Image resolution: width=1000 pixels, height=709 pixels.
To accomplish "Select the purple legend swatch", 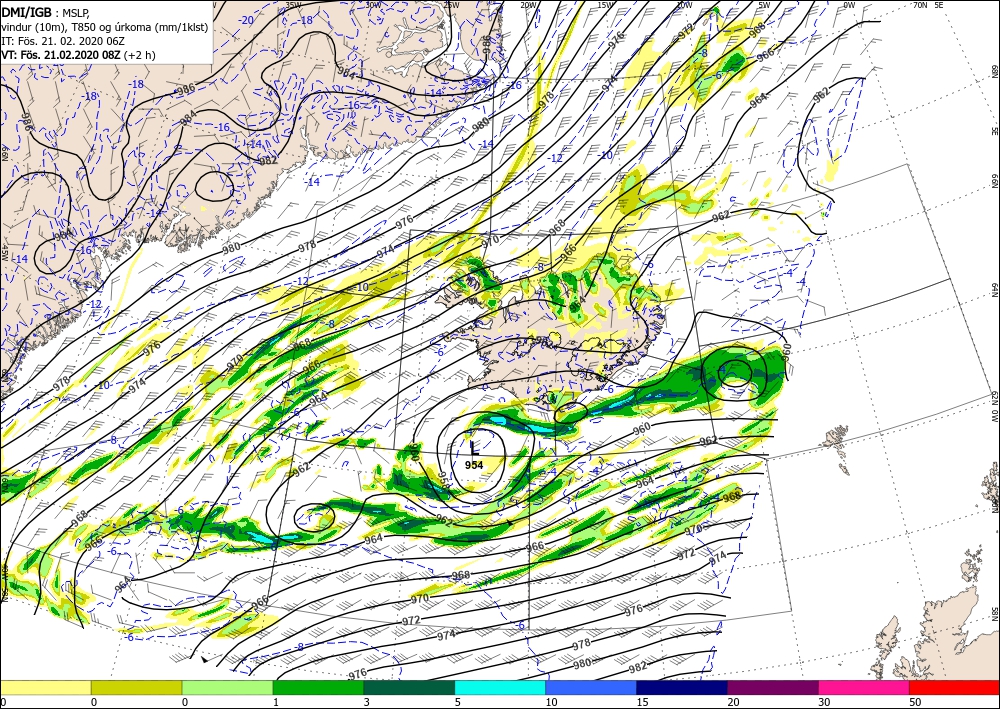I will pos(772,687).
